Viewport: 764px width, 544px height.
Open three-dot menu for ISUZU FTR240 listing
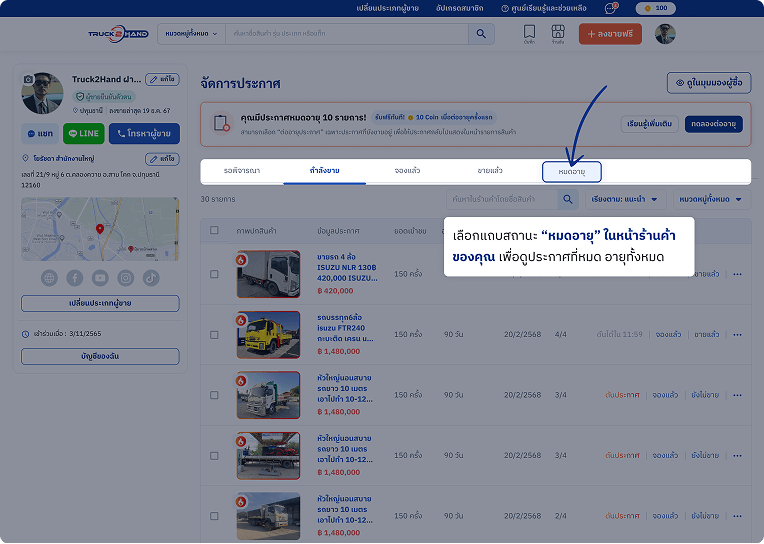coord(738,334)
